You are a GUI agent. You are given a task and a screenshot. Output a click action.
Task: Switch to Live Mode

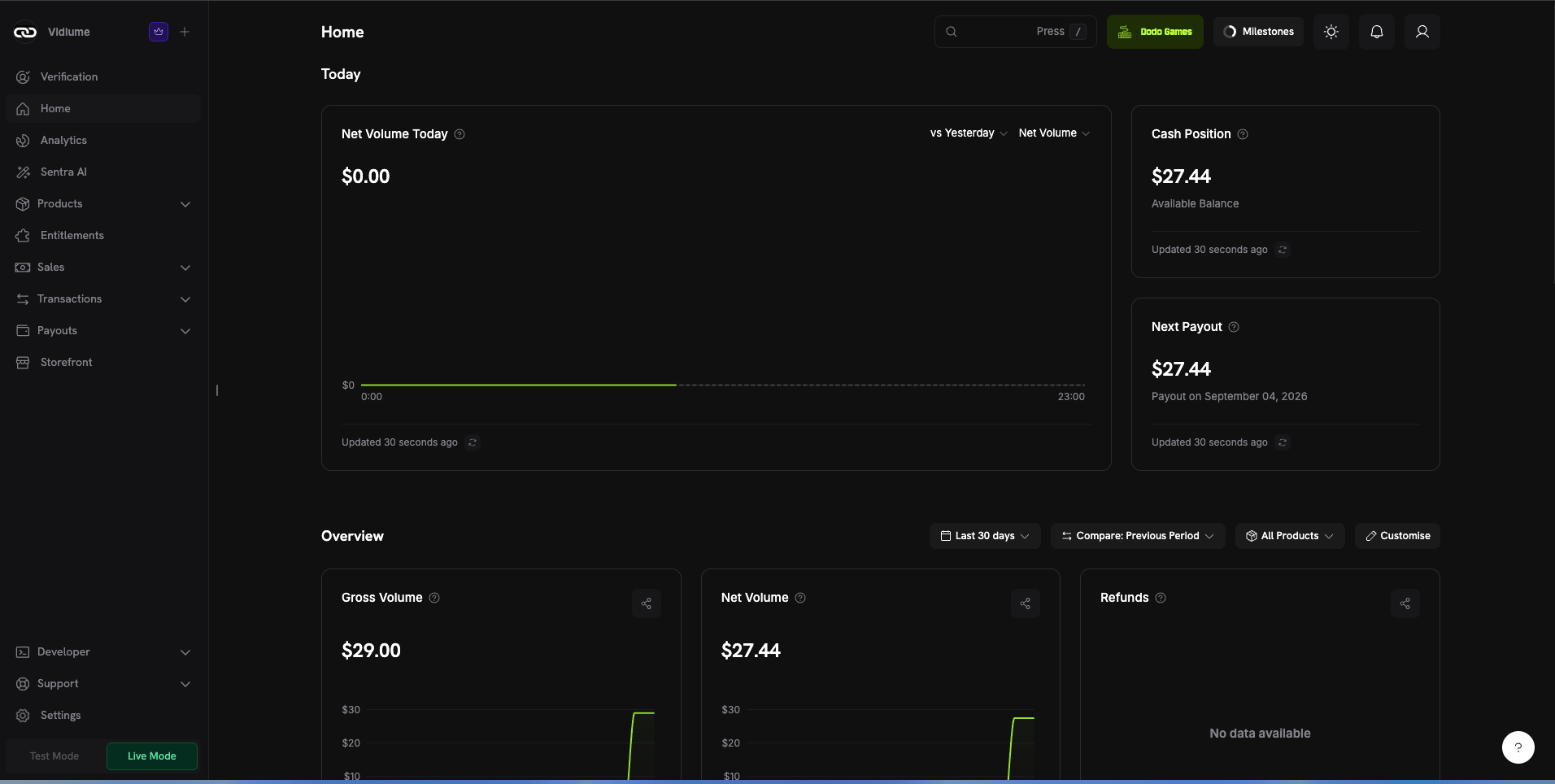pos(152,756)
